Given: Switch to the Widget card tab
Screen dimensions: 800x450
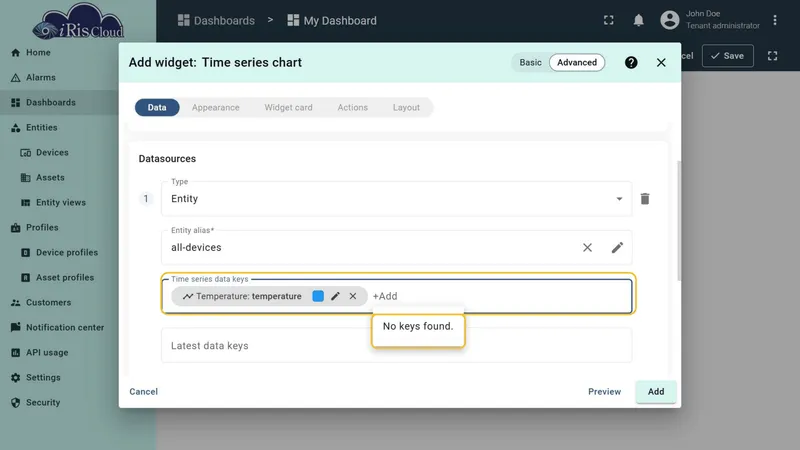Looking at the screenshot, I should (288, 108).
